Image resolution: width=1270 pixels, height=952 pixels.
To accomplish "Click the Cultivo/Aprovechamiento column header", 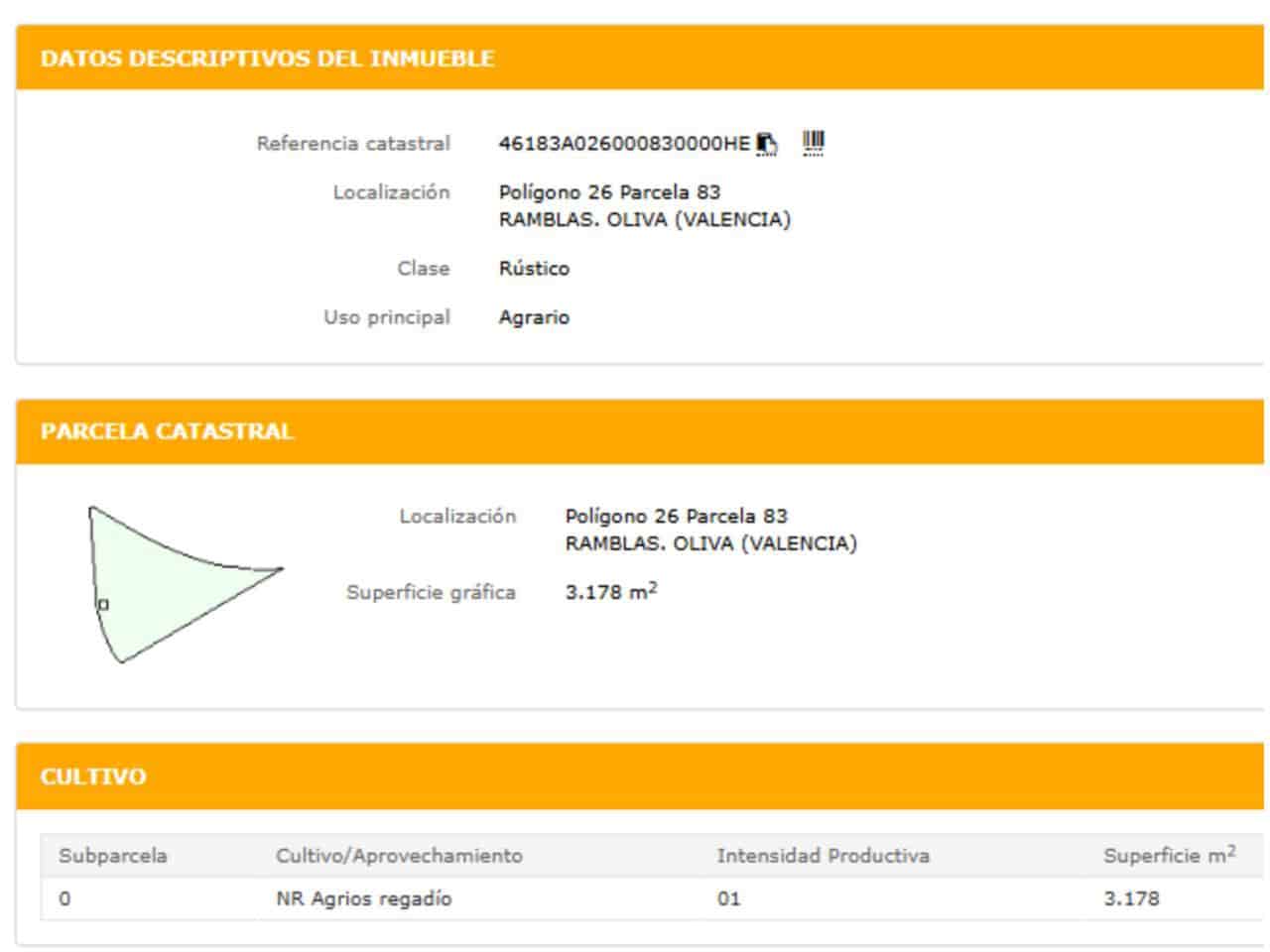I will [401, 854].
